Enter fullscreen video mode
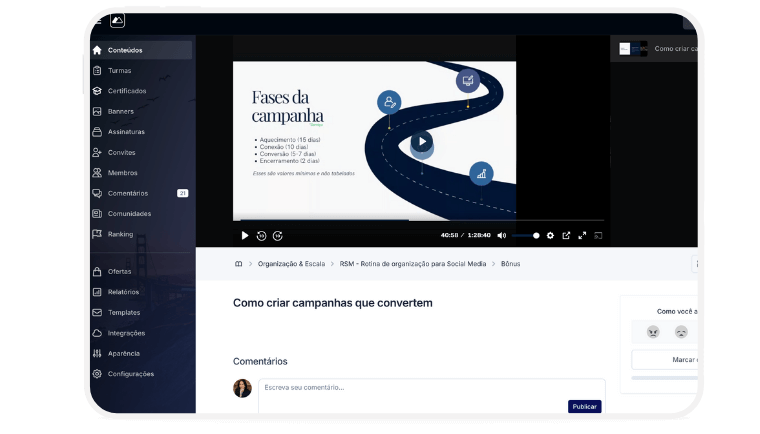The image size is (760, 434). pos(582,236)
